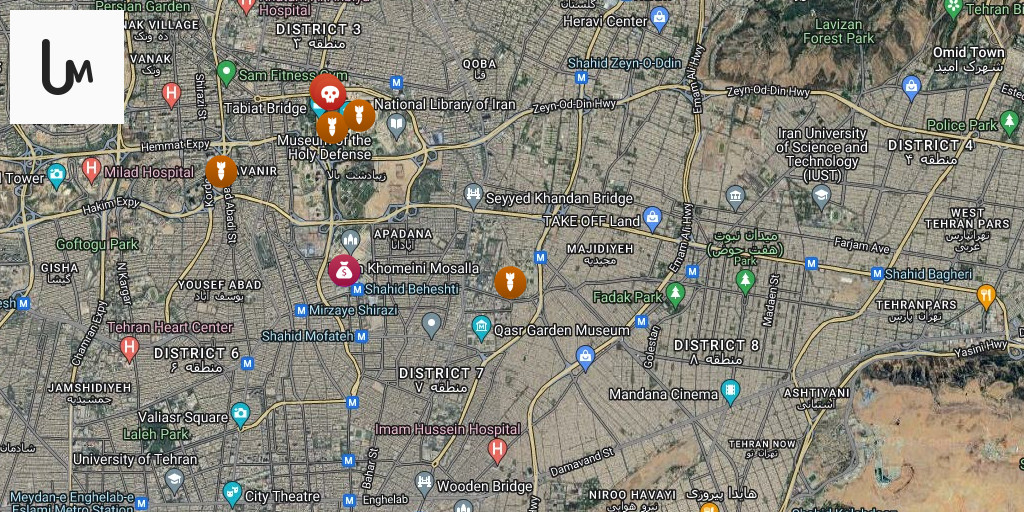Open the money bag marker at Khomeini Mosalla
Image resolution: width=1024 pixels, height=512 pixels.
coord(344,270)
